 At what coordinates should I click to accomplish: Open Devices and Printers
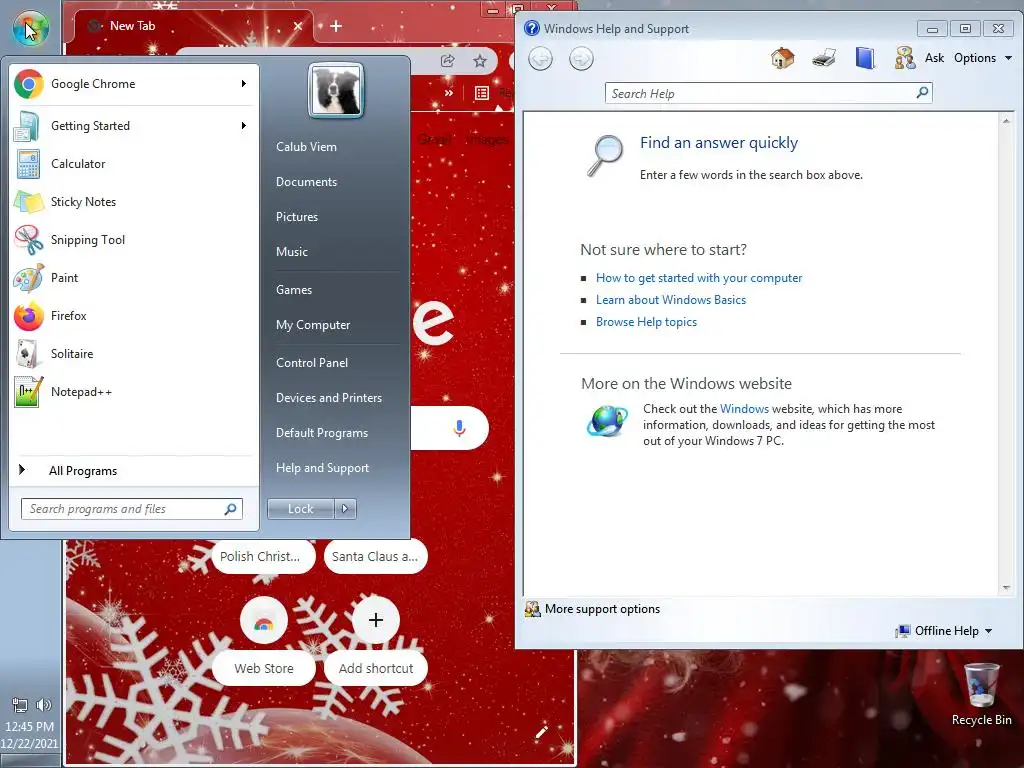(328, 398)
